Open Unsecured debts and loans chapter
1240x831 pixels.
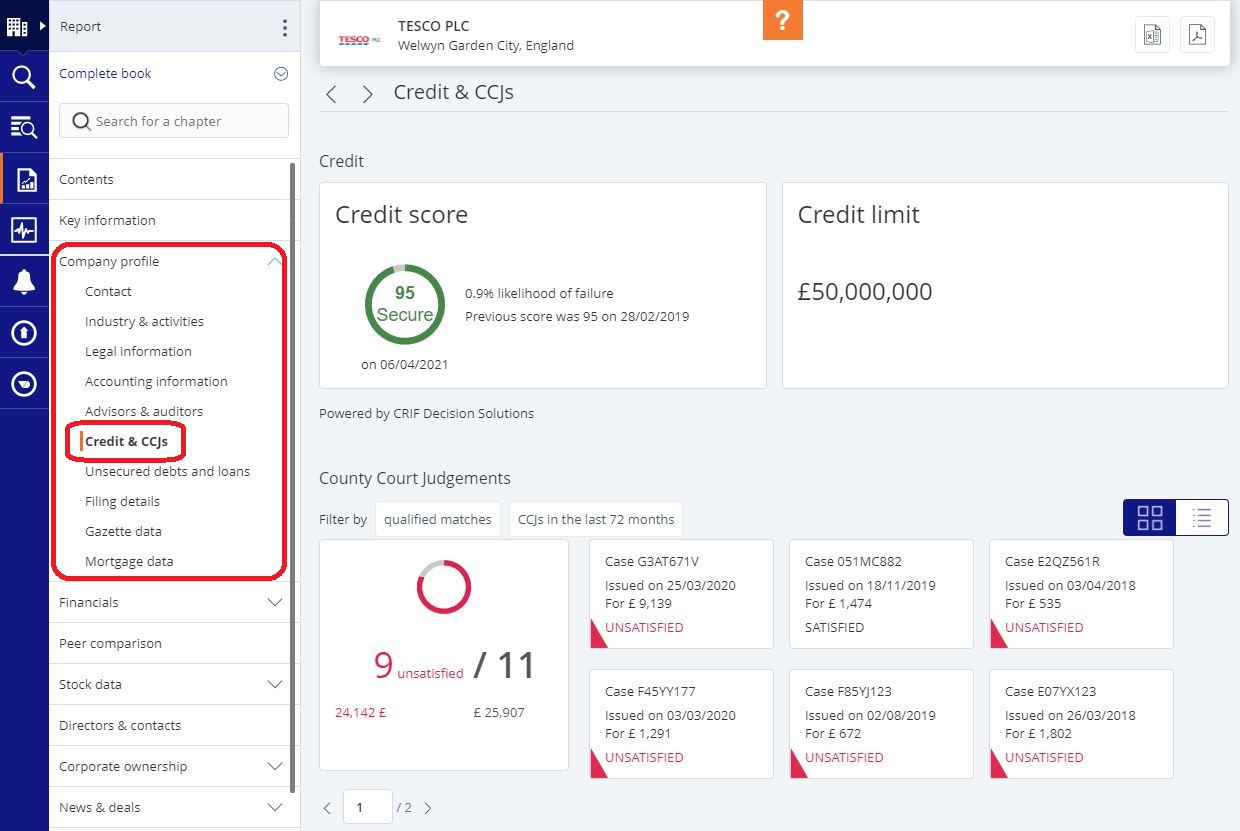tap(167, 471)
